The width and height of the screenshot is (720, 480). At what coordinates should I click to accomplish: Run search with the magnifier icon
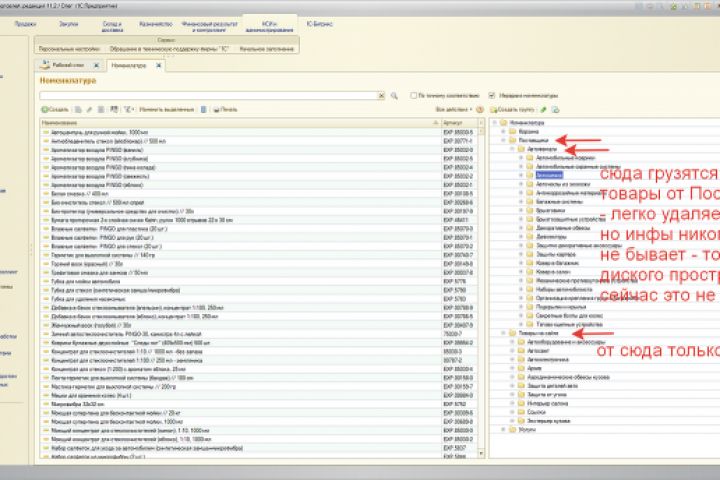pos(394,96)
